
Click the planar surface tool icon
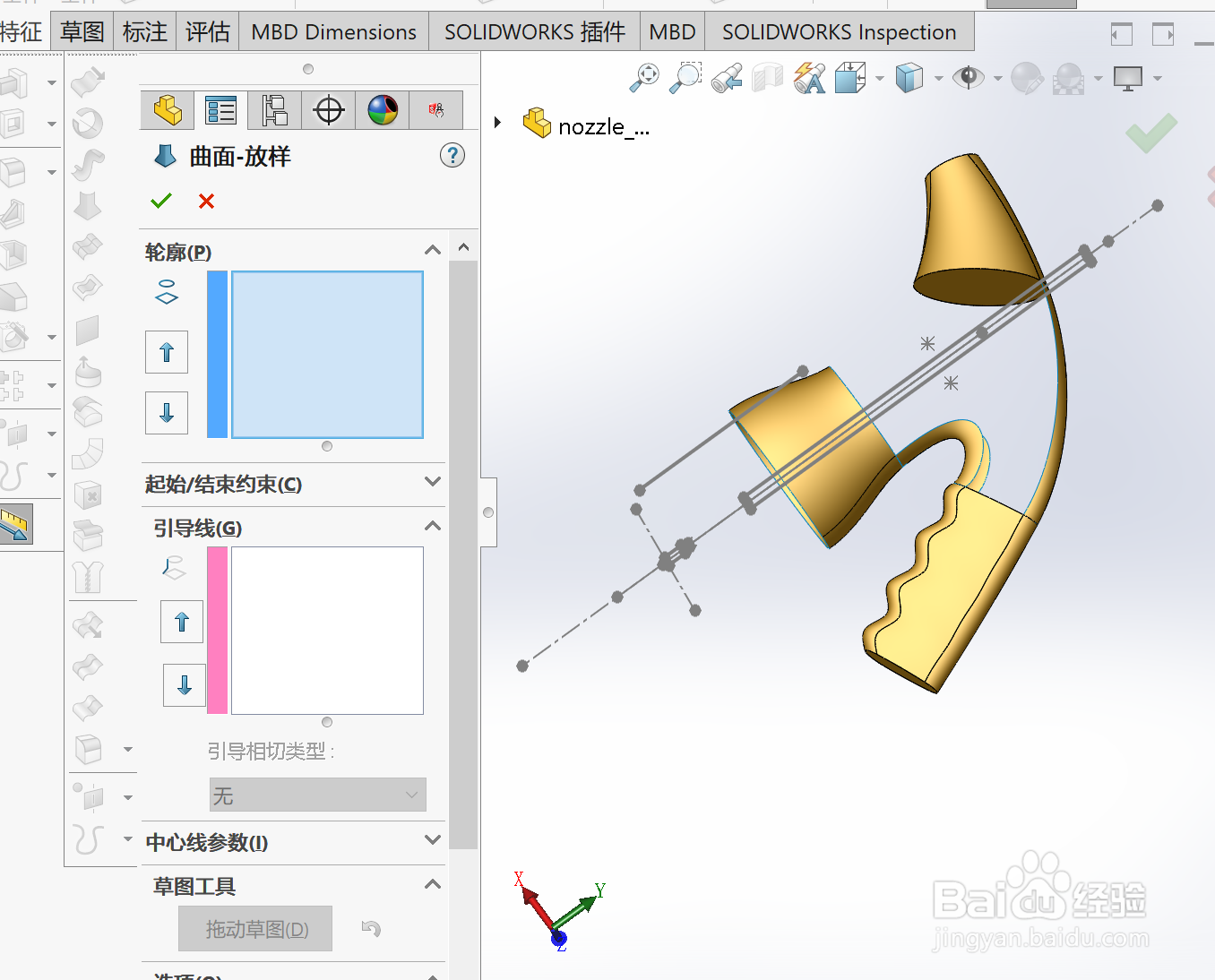coord(88,330)
